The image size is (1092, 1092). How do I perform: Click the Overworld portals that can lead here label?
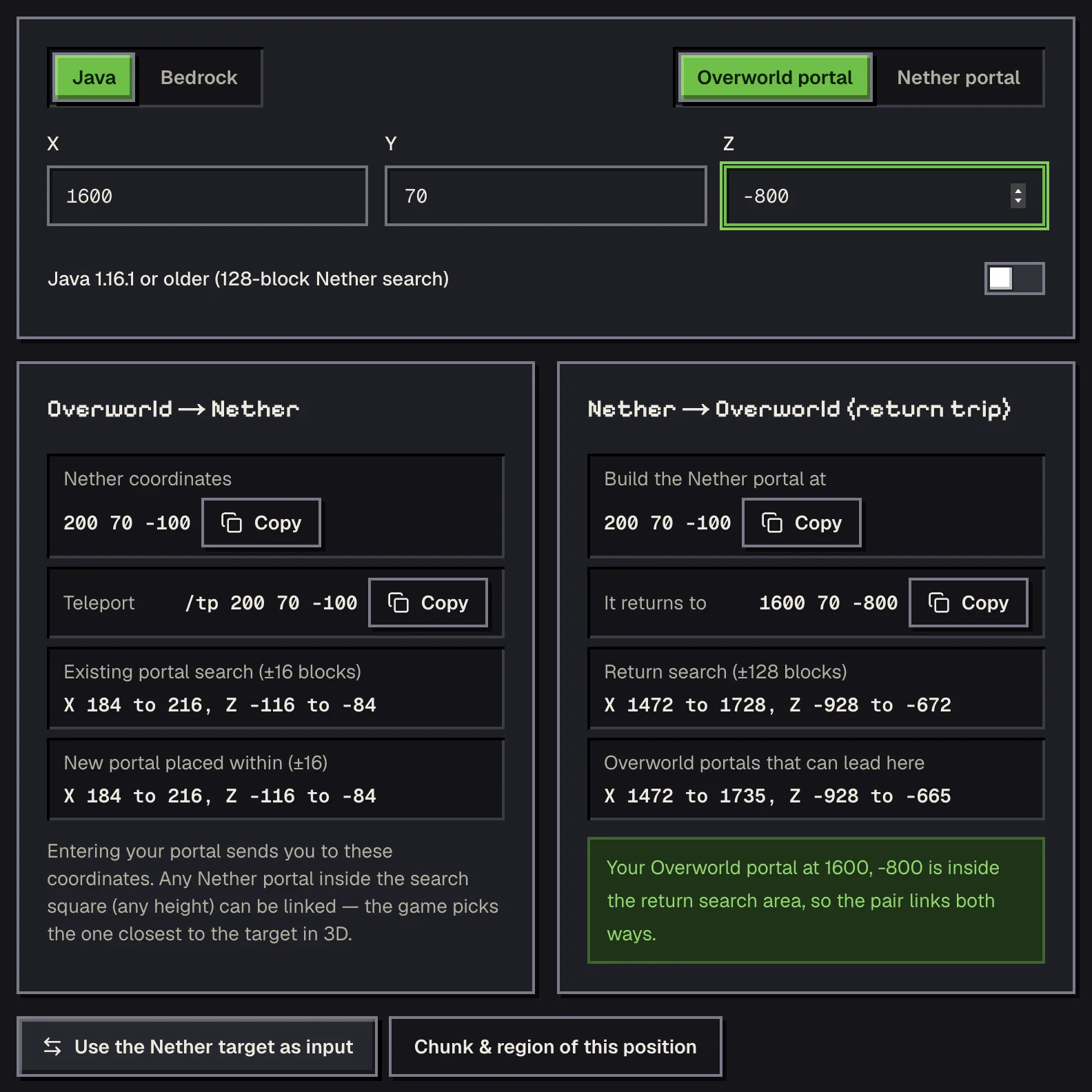(764, 762)
